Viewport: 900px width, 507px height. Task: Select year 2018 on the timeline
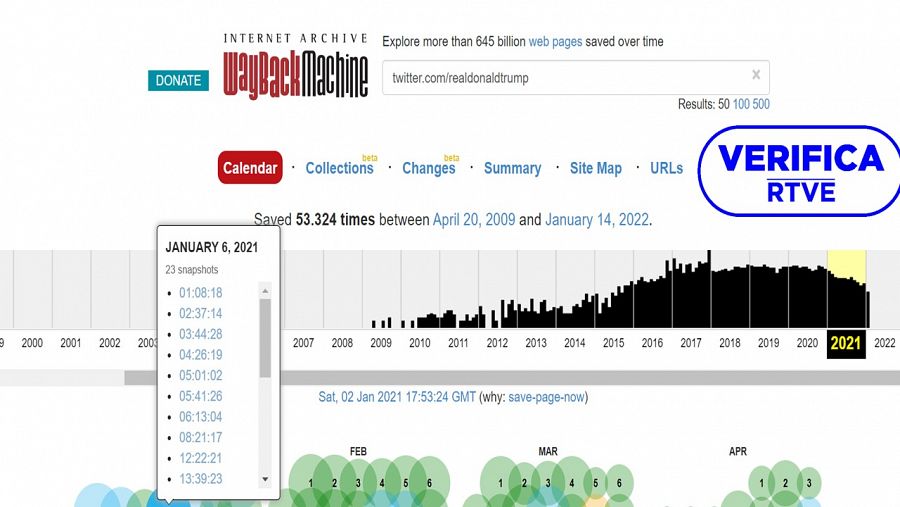point(730,343)
